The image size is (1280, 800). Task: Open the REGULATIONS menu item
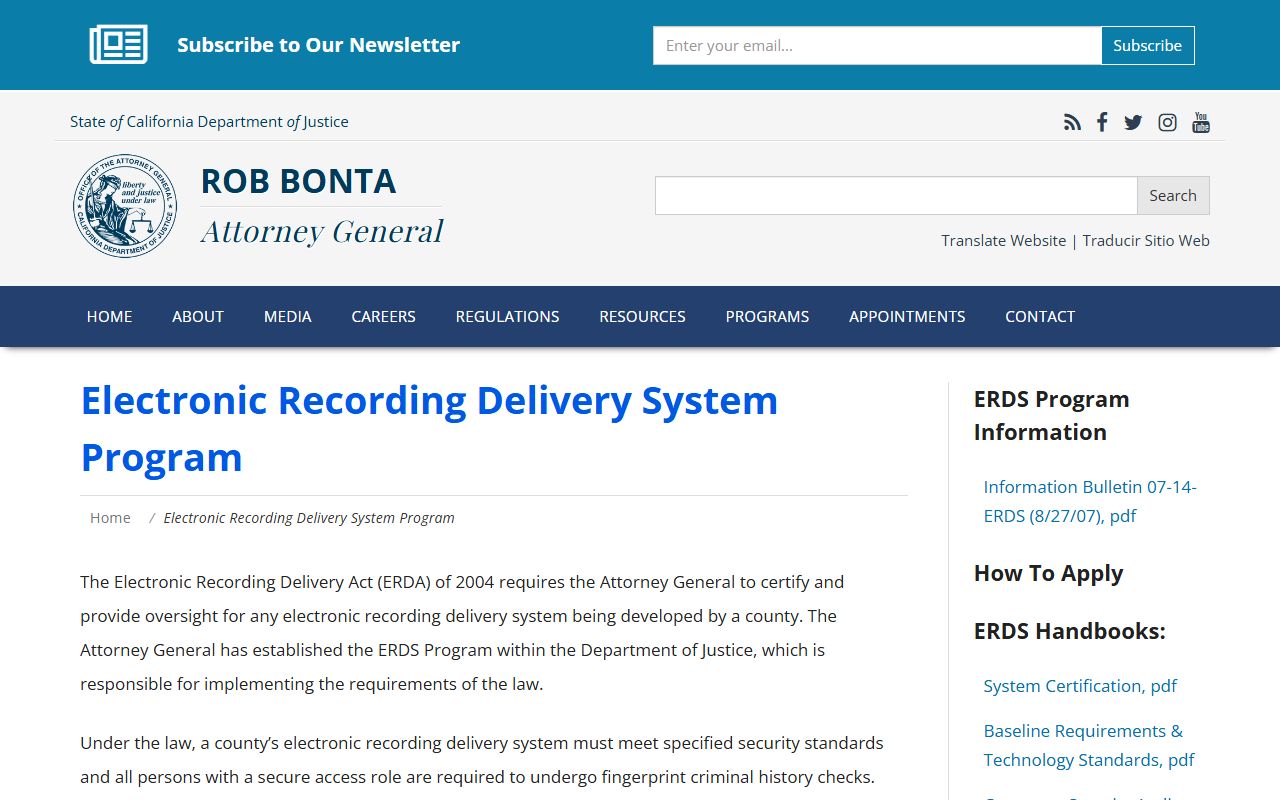coord(507,316)
